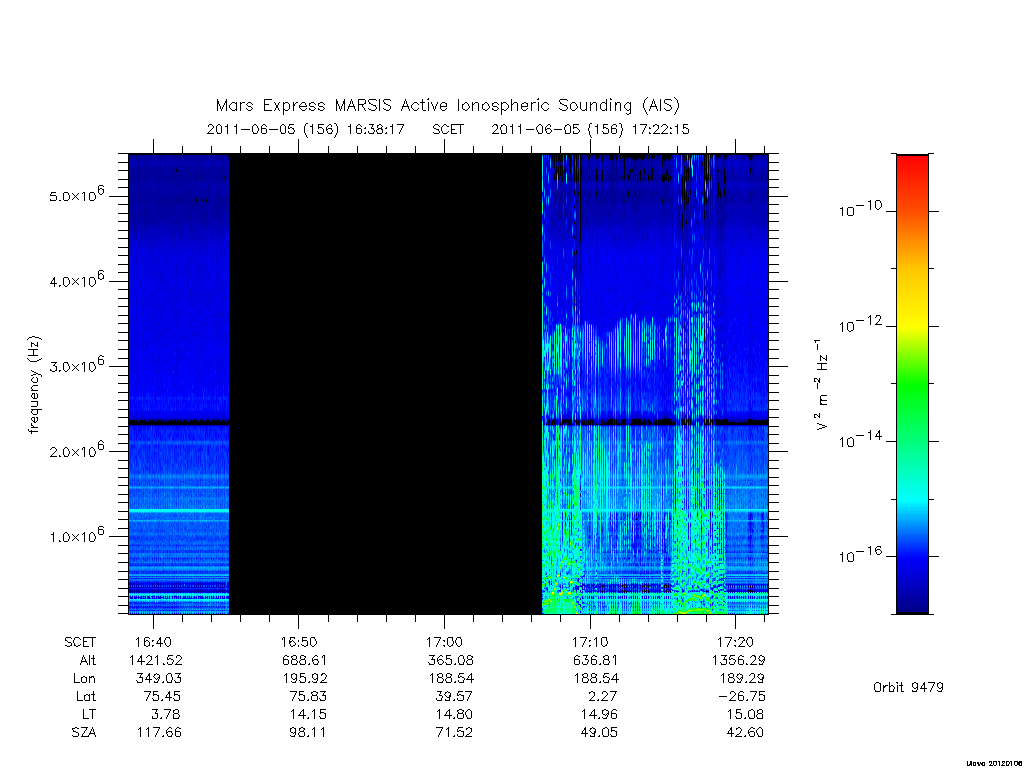Click altitude value 636.81
1024x768 pixels.
click(x=595, y=661)
